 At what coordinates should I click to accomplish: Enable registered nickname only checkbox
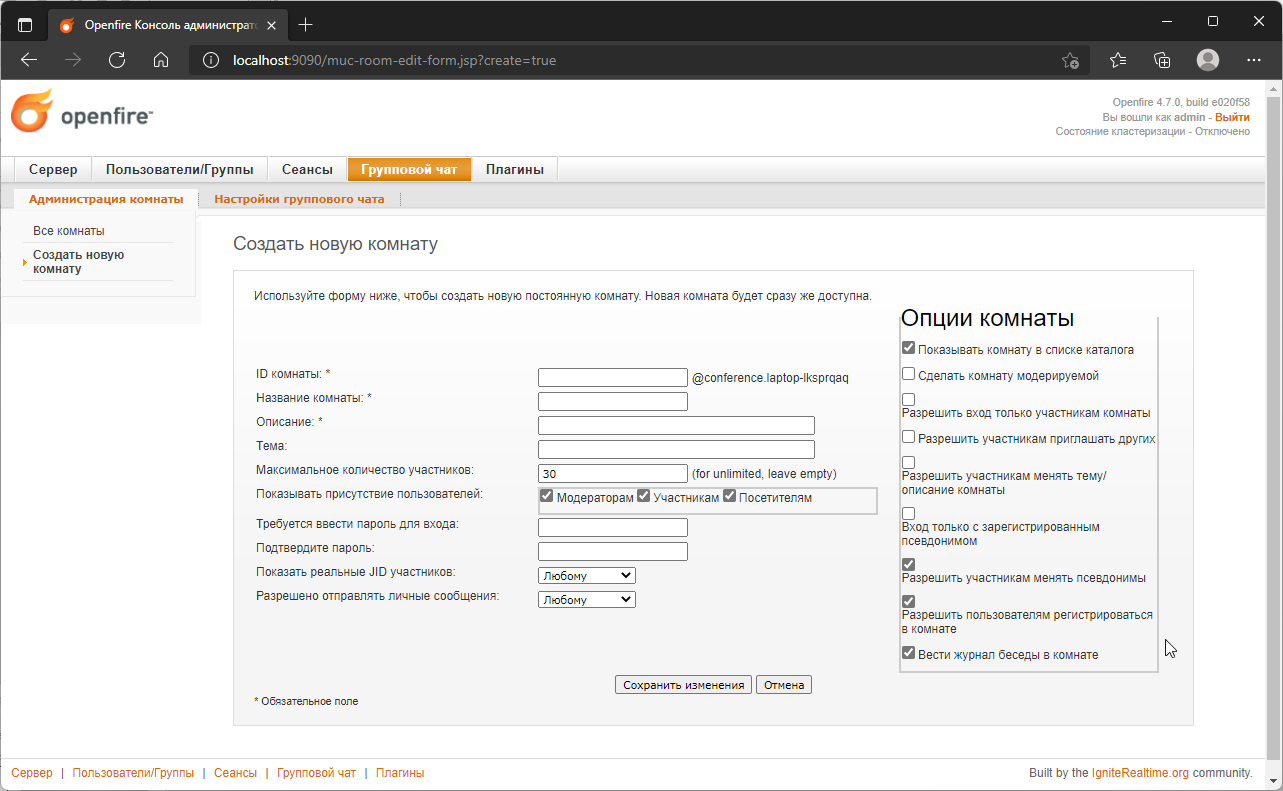click(x=908, y=513)
